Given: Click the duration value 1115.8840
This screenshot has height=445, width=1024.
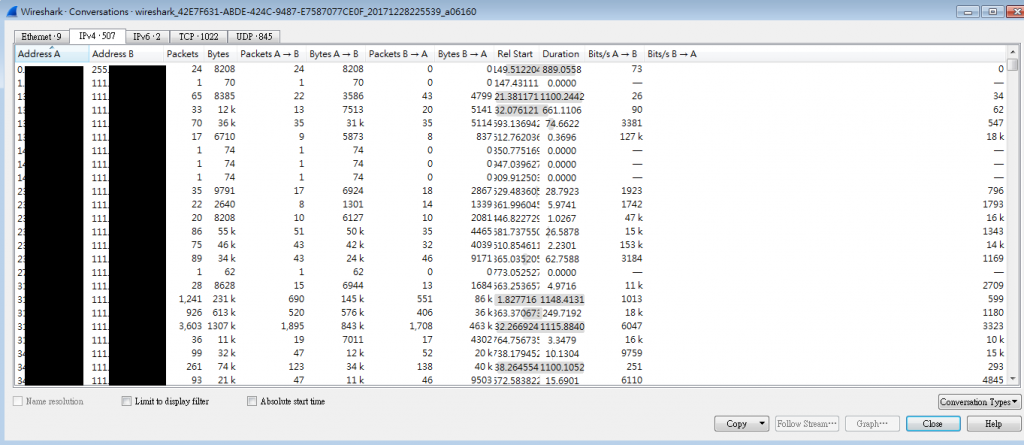Looking at the screenshot, I should pos(562,325).
